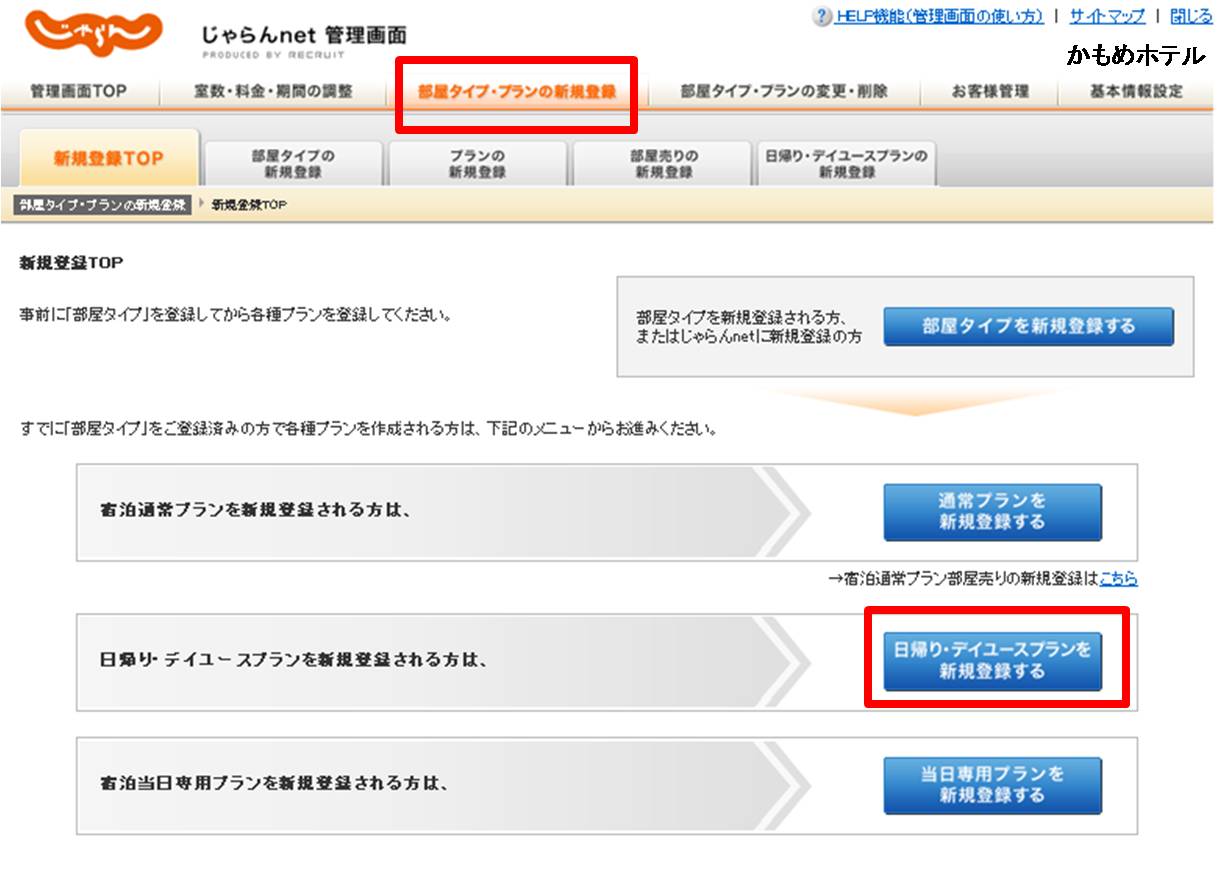Click the Jalan orange logo
Image resolution: width=1223 pixels, height=883 pixels.
(x=93, y=35)
